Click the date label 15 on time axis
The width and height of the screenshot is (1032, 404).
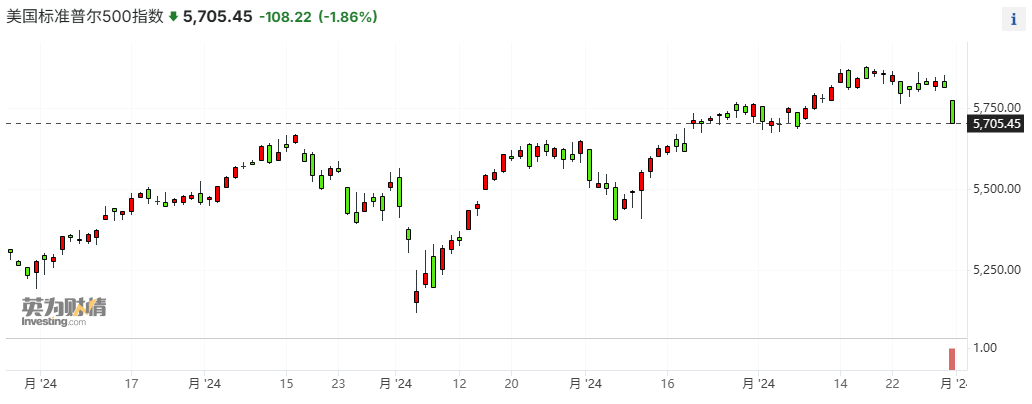click(x=286, y=383)
